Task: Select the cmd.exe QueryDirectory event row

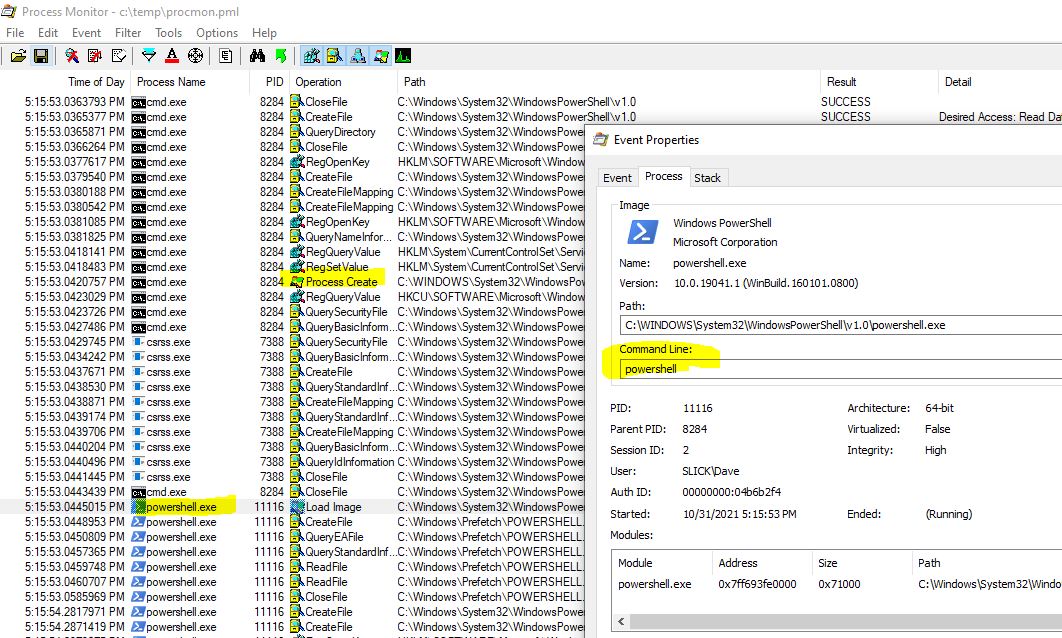Action: coord(291,132)
